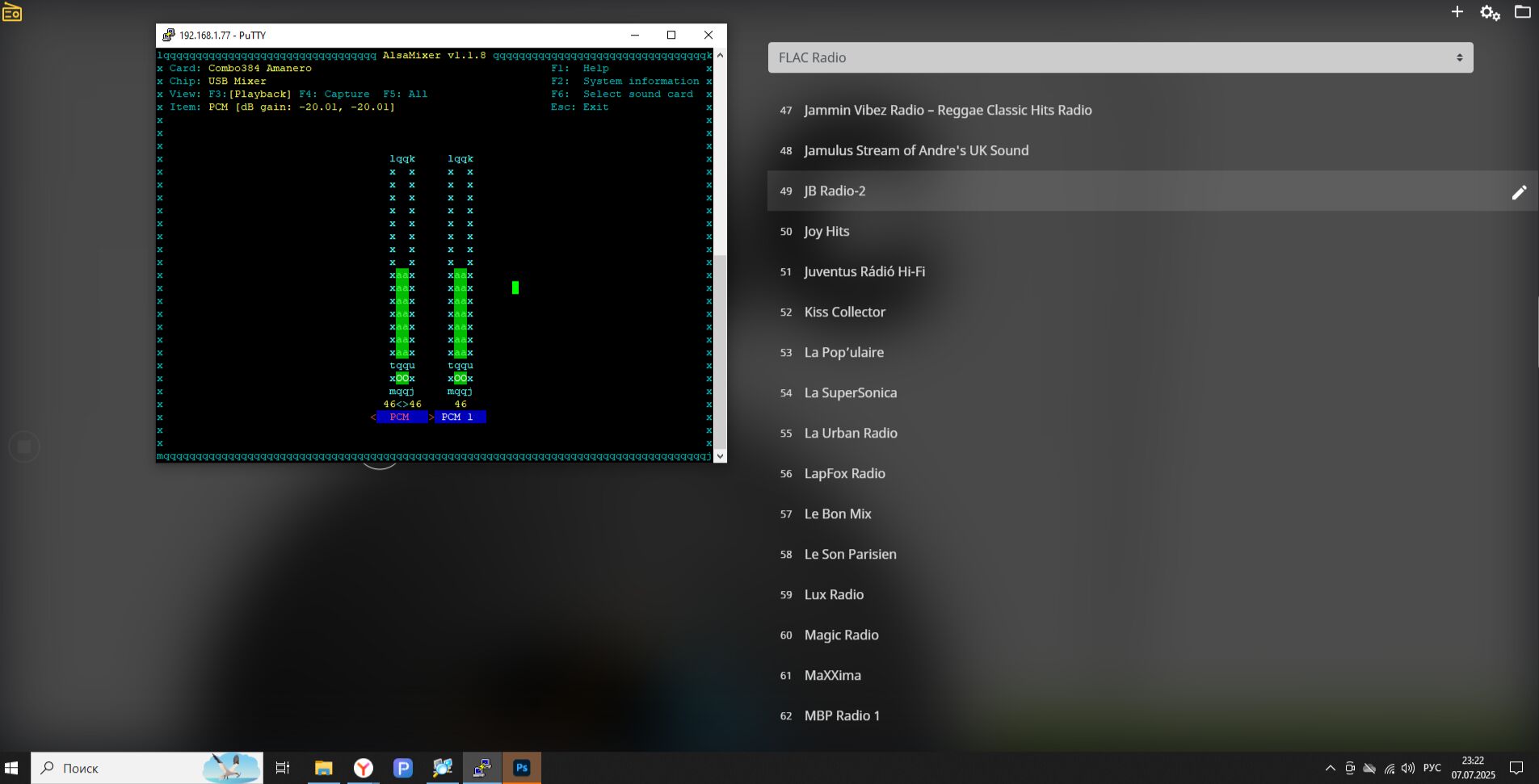Click F4 Capture view text
The height and width of the screenshot is (784, 1539).
click(334, 94)
